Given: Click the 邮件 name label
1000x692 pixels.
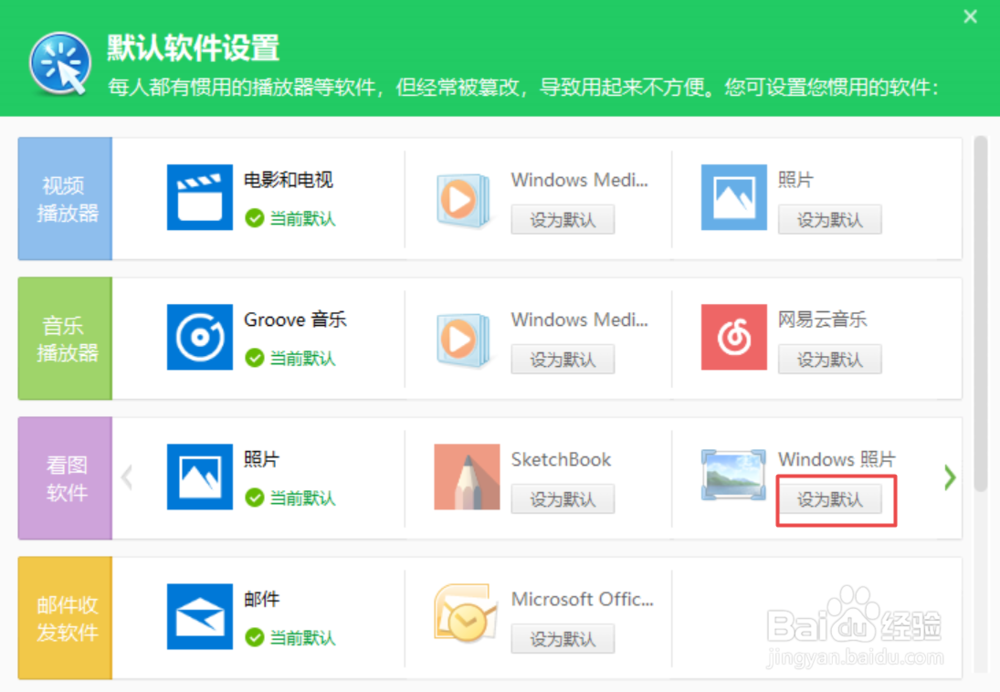Looking at the screenshot, I should pos(261,599).
